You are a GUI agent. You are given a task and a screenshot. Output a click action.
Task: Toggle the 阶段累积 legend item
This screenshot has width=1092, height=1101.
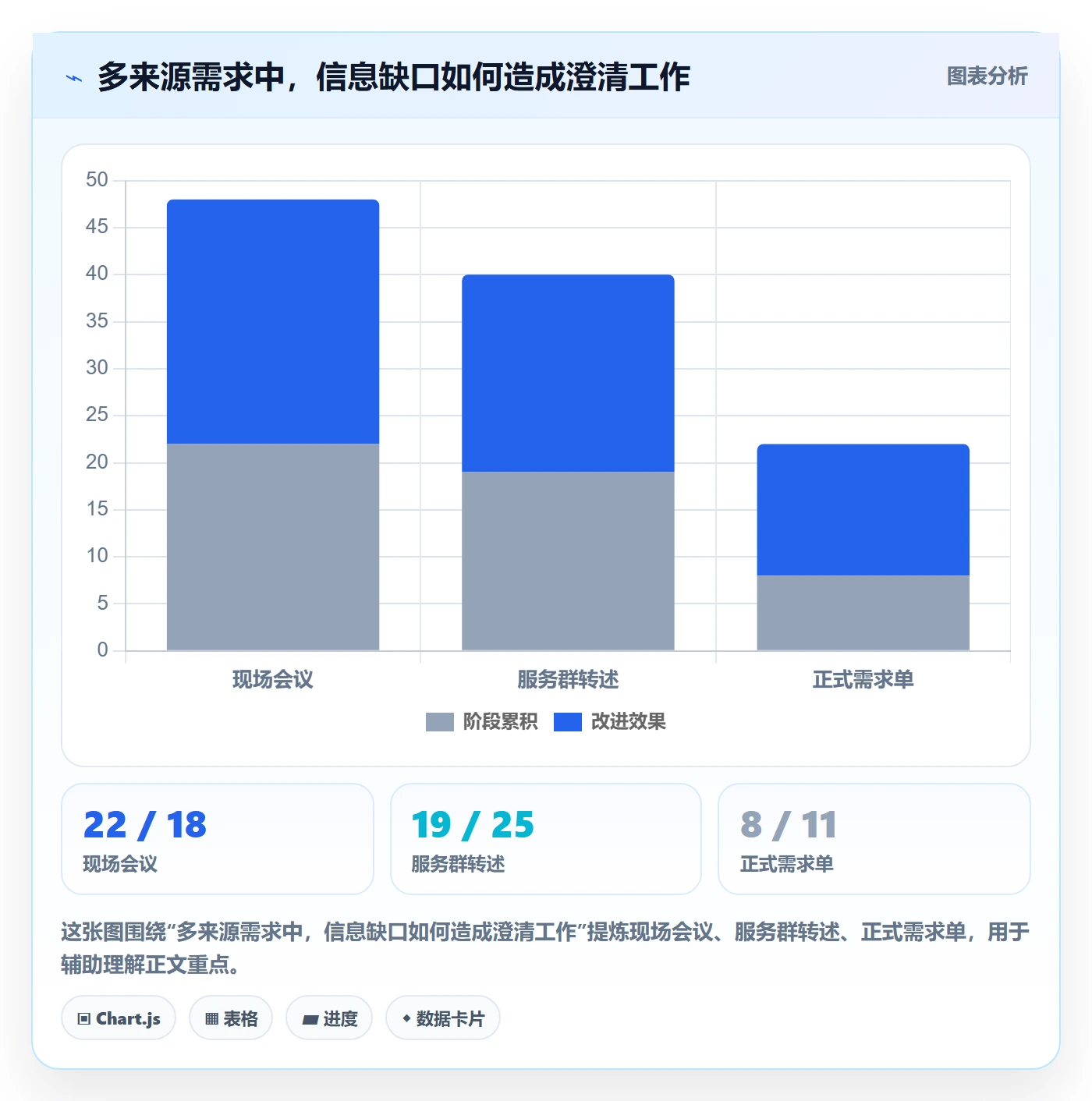(481, 722)
